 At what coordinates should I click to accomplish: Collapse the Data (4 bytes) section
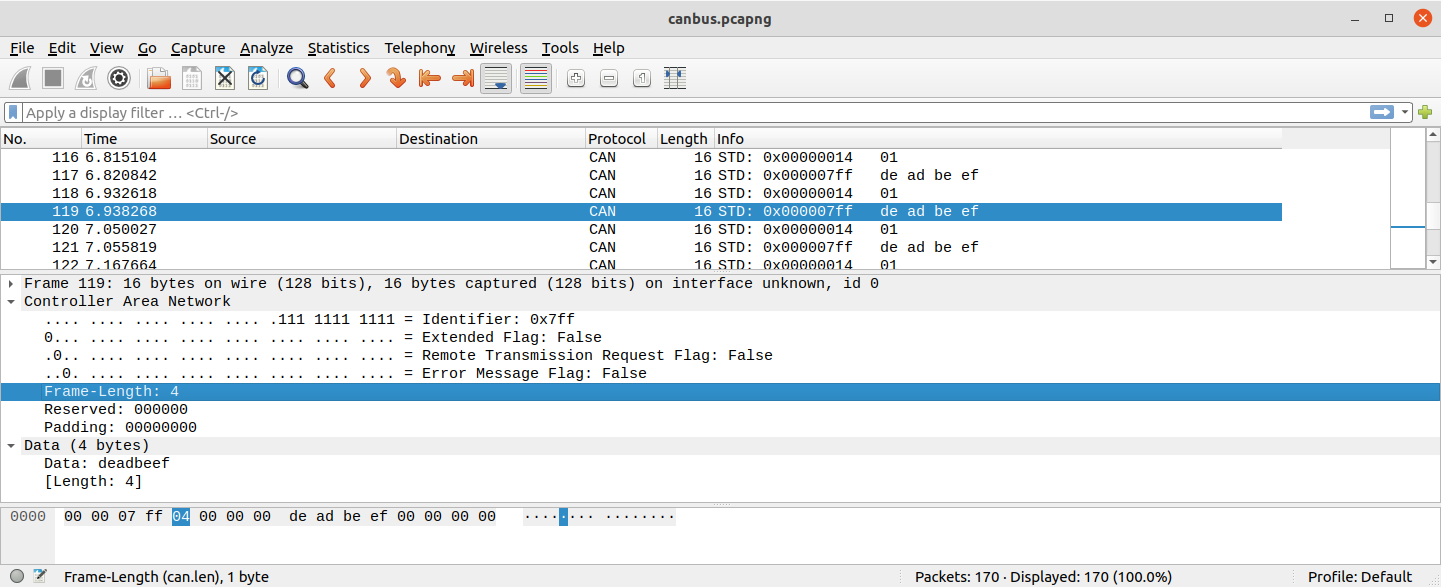tap(11, 446)
